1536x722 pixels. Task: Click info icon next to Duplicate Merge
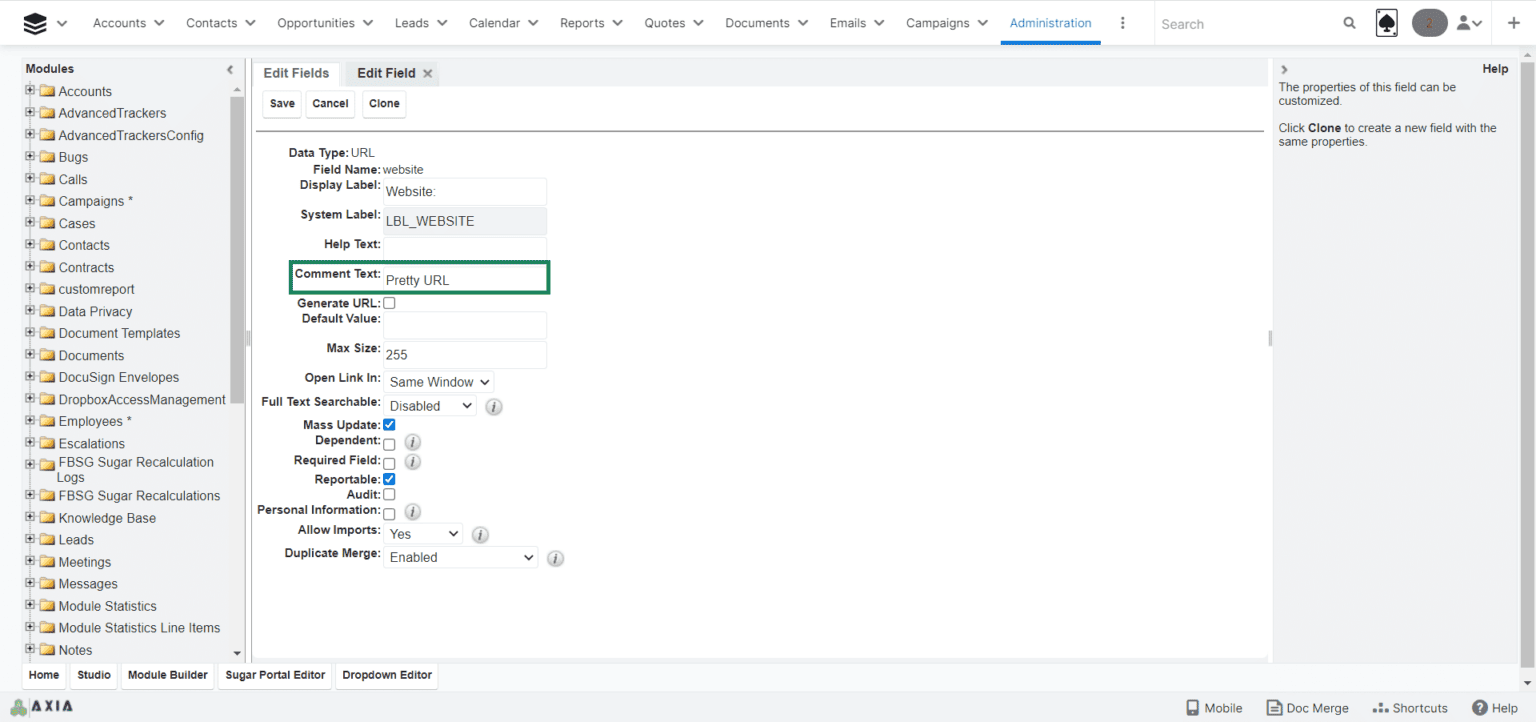pos(556,558)
